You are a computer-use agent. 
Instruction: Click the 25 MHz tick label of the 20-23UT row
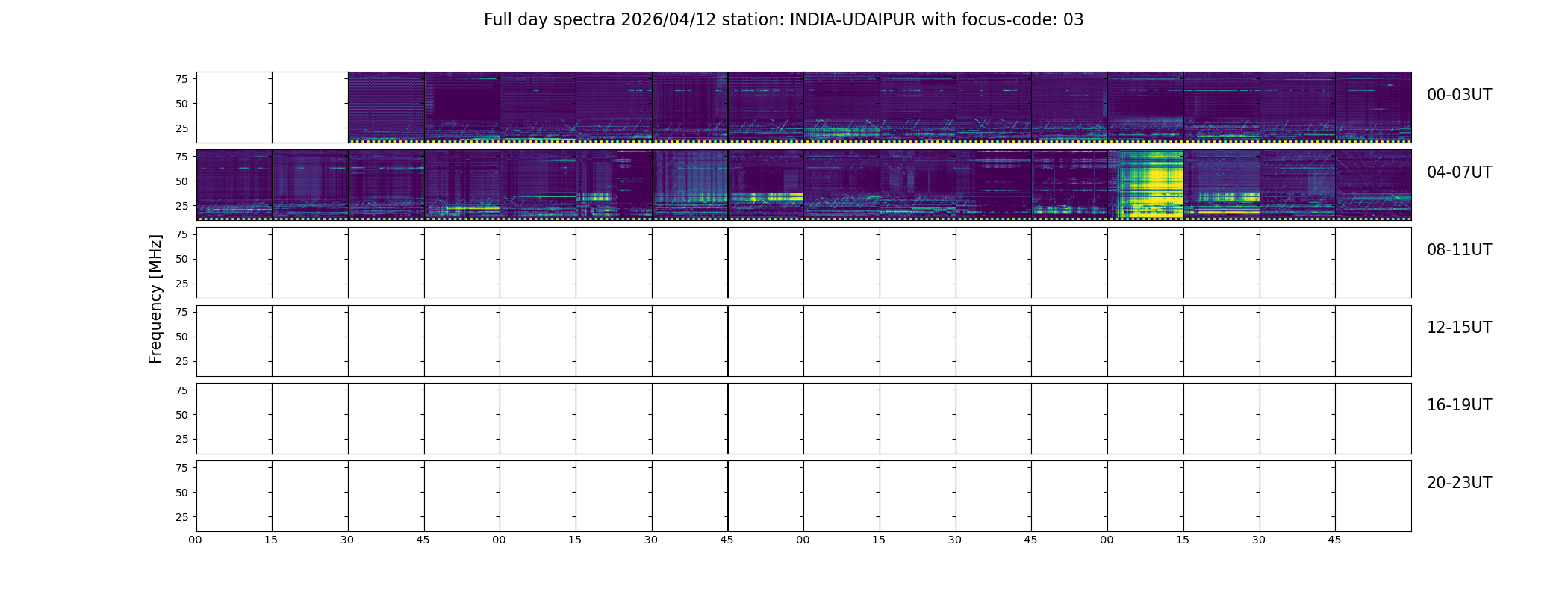coord(181,517)
